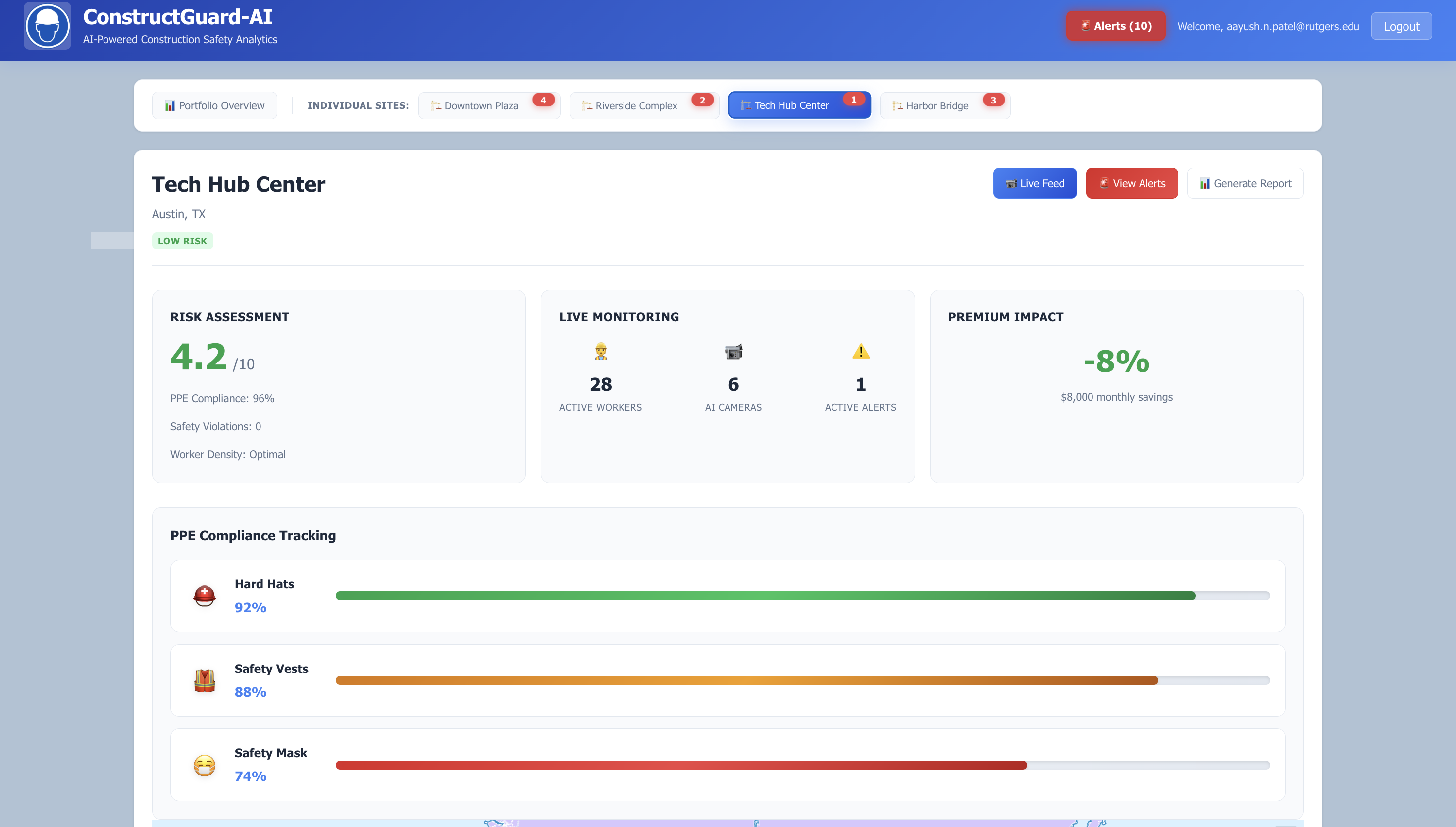Image resolution: width=1456 pixels, height=827 pixels.
Task: Click the LOW RISK status badge
Action: click(x=182, y=241)
